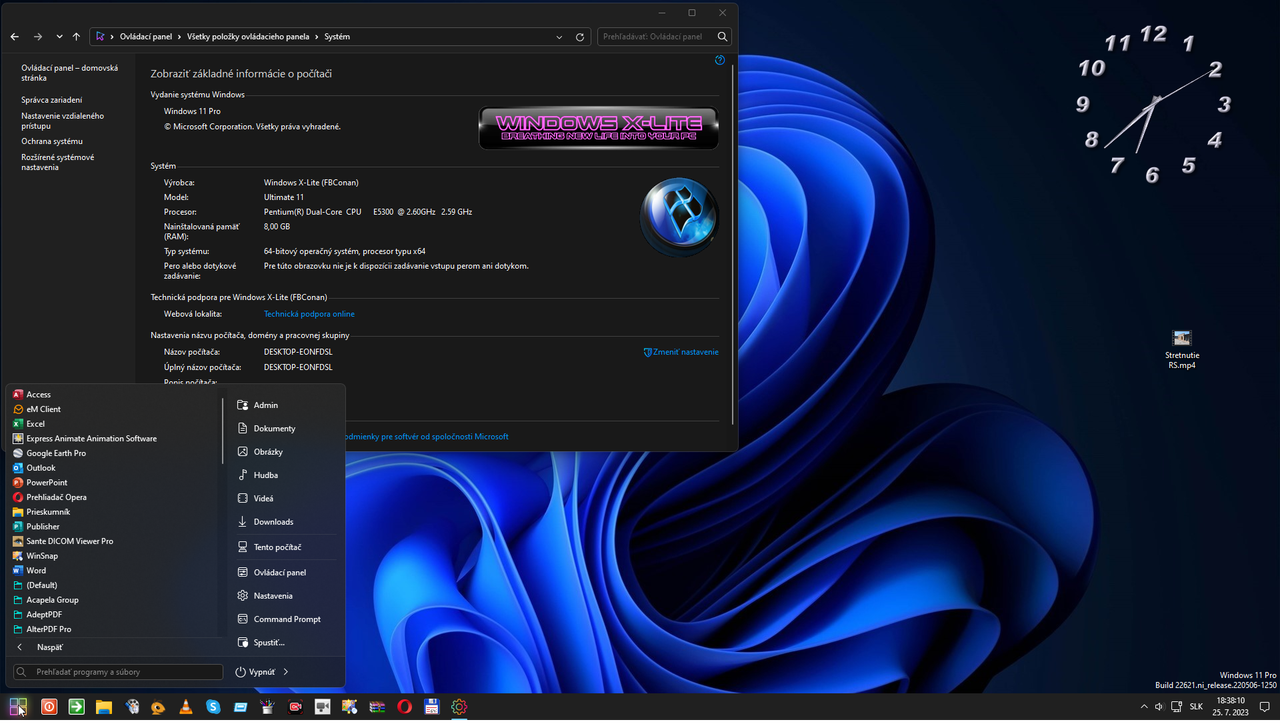Click Zmeniť nastavenie link
1280x726 pixels.
pos(681,352)
